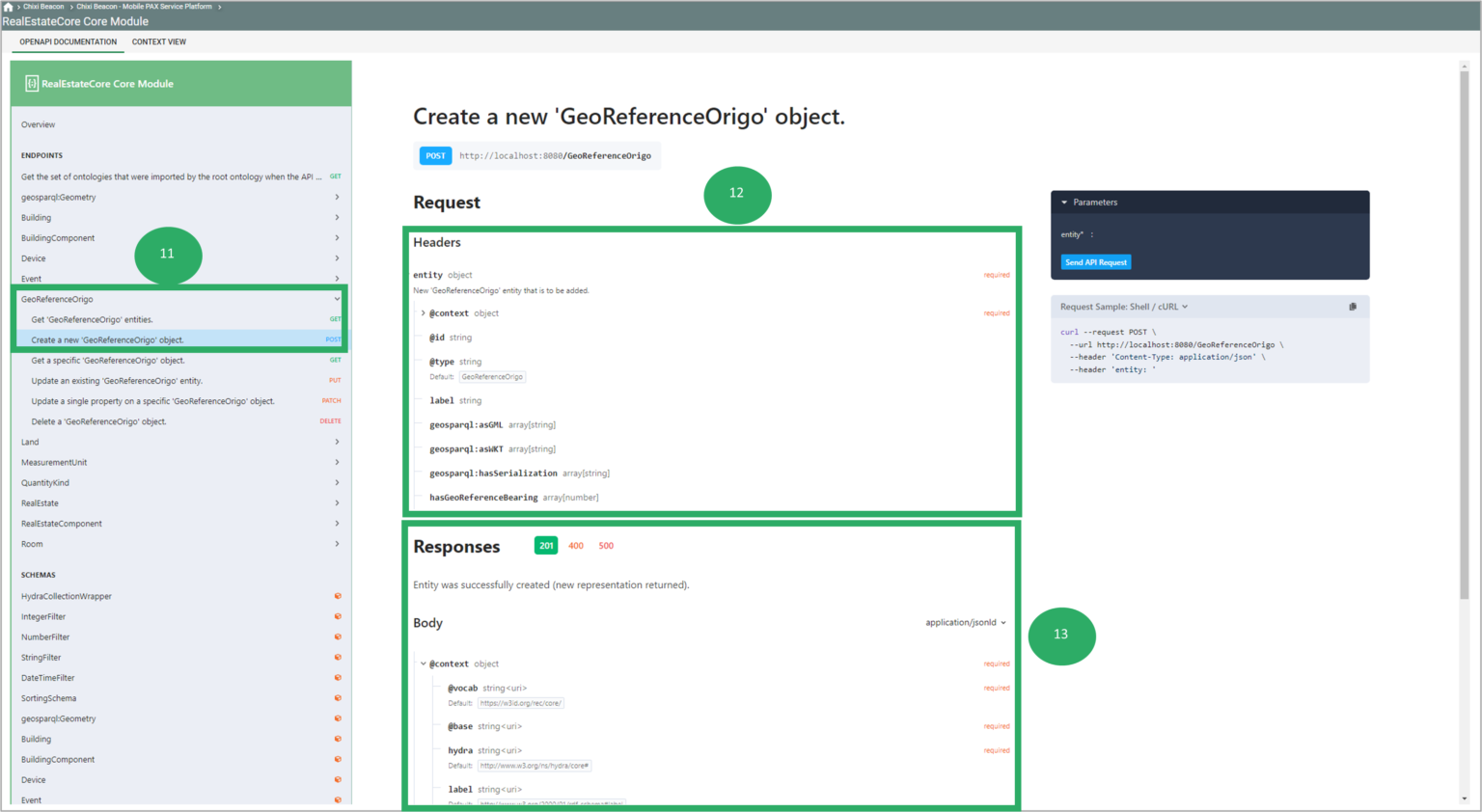Copy the cURL request sample

pyautogui.click(x=1354, y=306)
